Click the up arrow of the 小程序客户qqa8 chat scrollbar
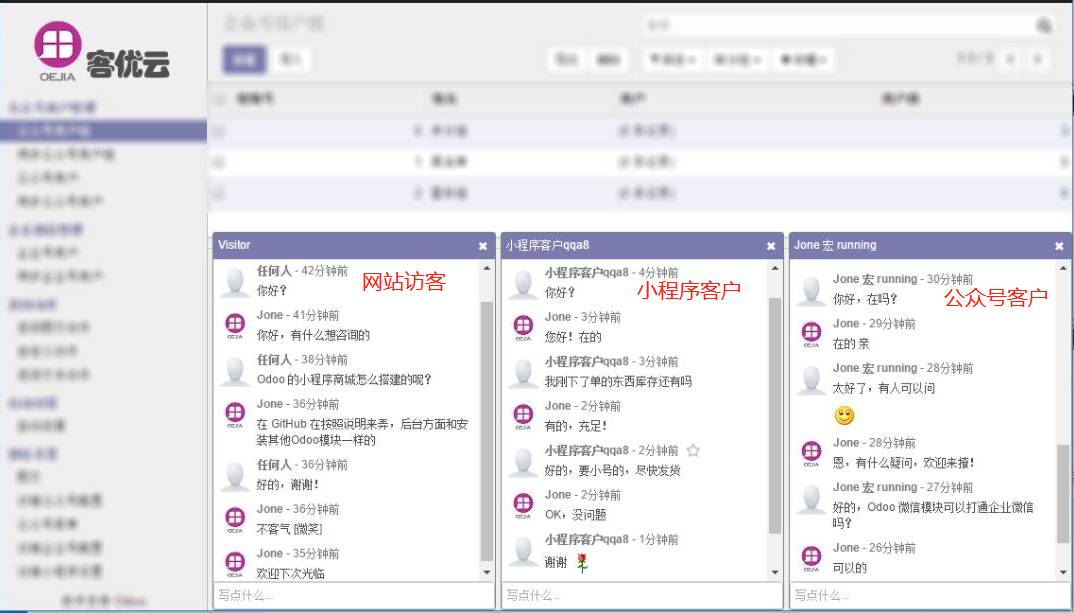 pos(775,268)
